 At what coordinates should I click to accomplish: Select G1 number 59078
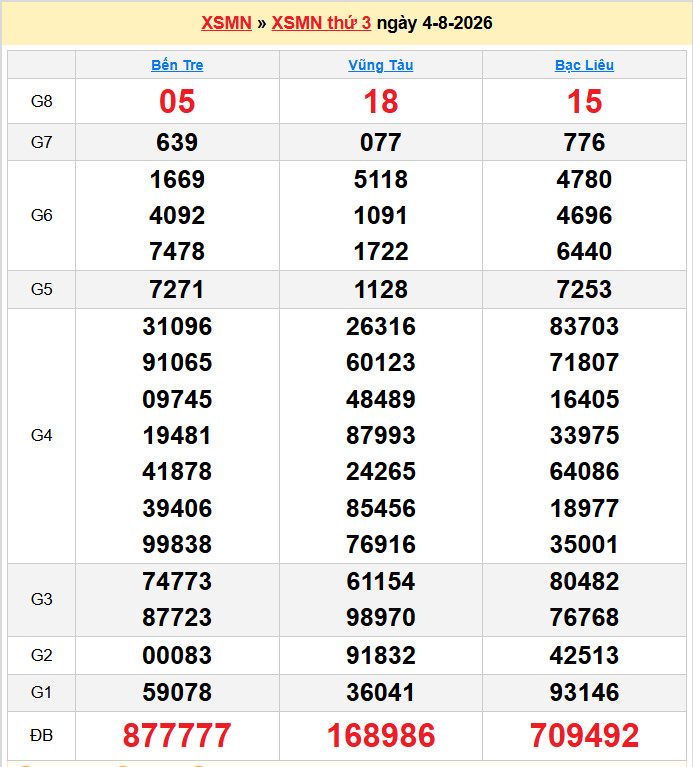click(177, 692)
